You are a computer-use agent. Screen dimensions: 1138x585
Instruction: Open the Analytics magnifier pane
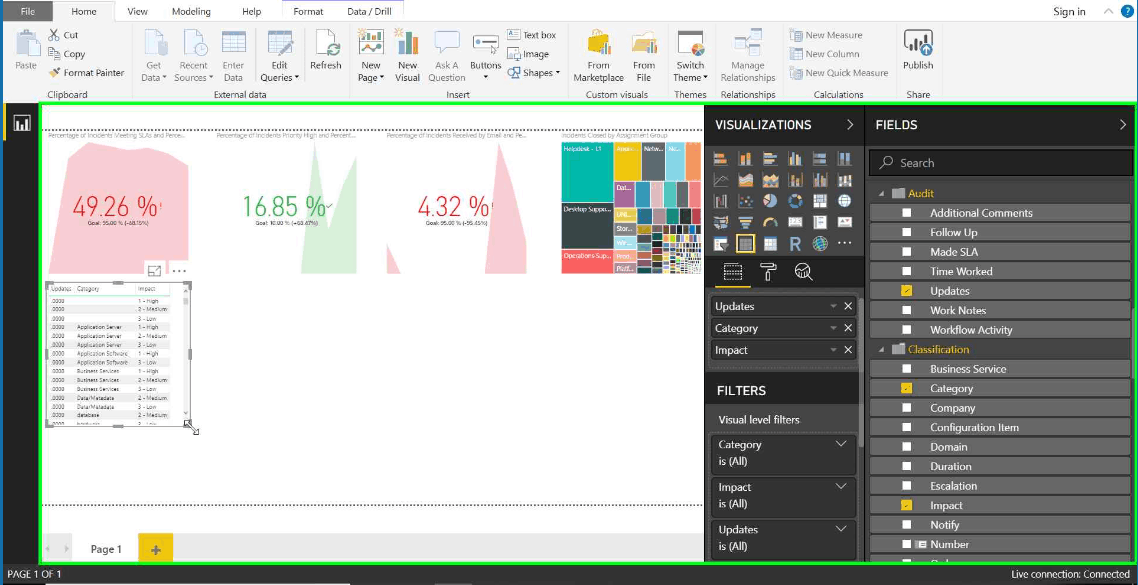pyautogui.click(x=803, y=272)
